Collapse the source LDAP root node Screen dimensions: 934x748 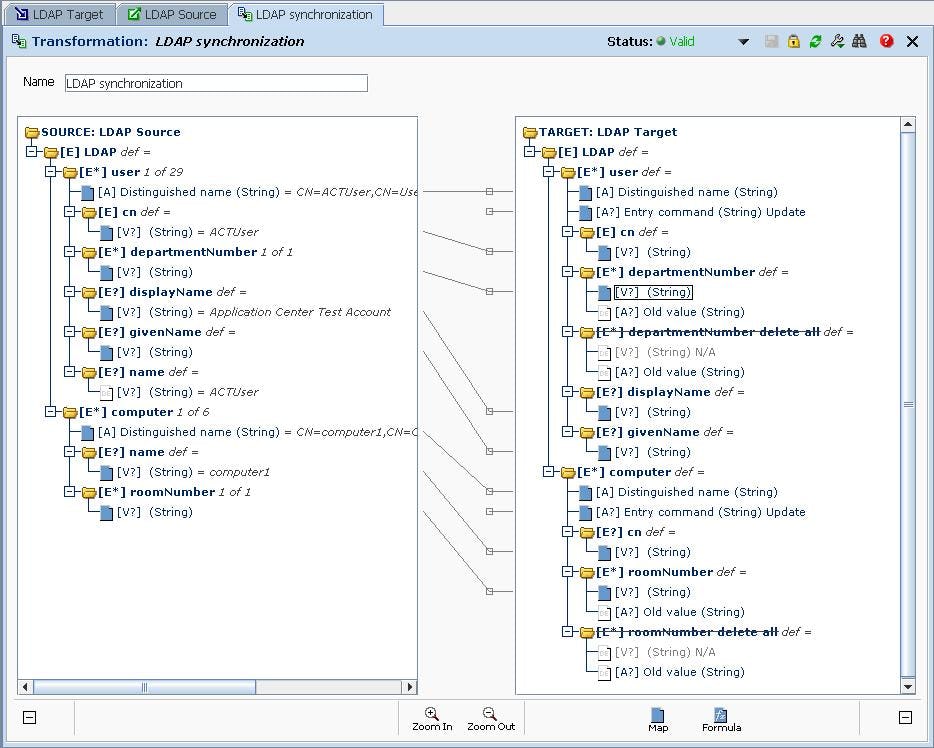[32, 152]
